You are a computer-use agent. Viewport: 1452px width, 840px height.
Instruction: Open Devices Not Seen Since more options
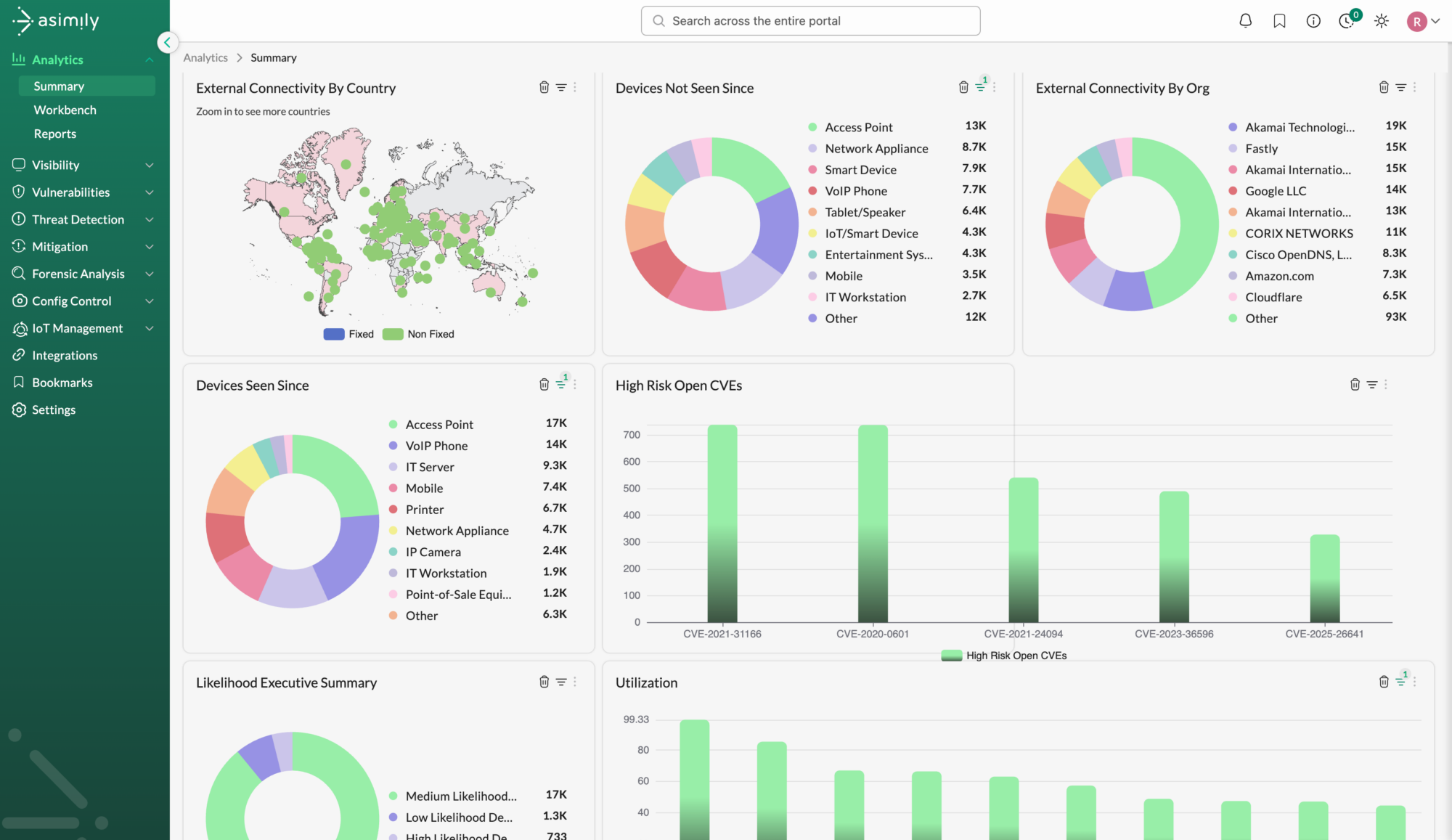(x=995, y=87)
